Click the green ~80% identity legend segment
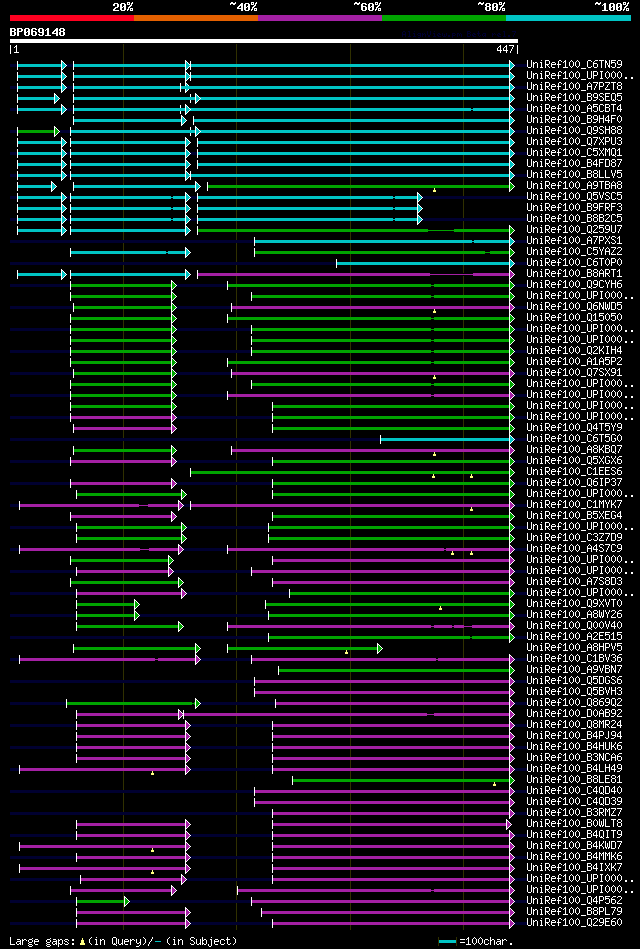 pos(444,18)
